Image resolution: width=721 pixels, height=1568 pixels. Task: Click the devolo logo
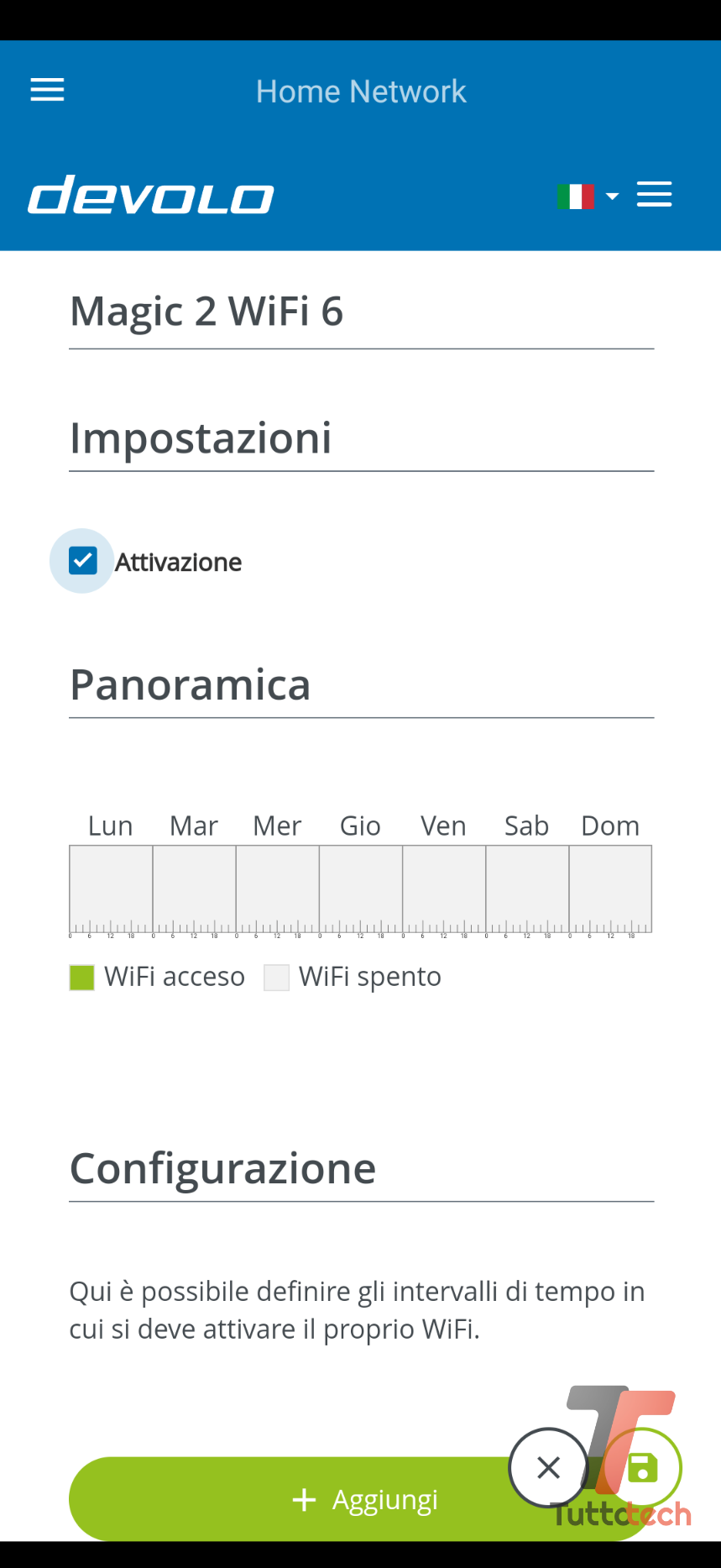click(x=151, y=195)
